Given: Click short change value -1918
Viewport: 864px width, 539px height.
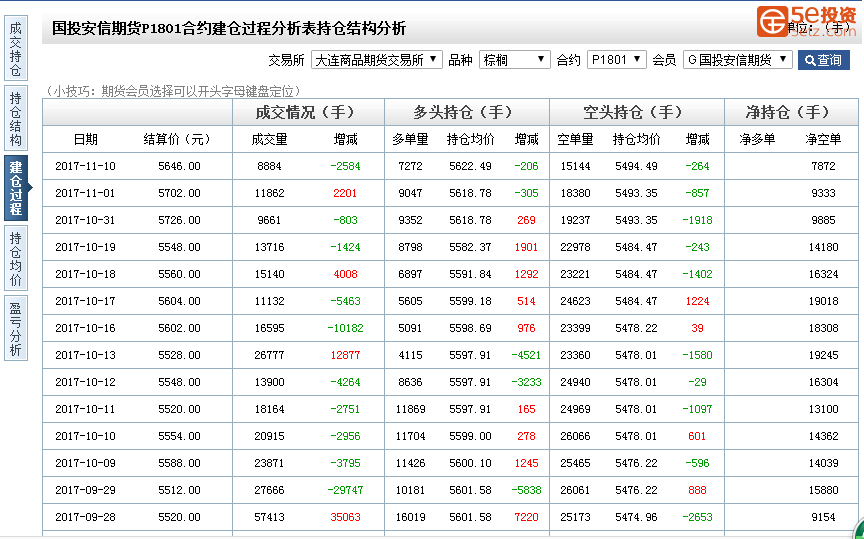Looking at the screenshot, I should tap(697, 220).
